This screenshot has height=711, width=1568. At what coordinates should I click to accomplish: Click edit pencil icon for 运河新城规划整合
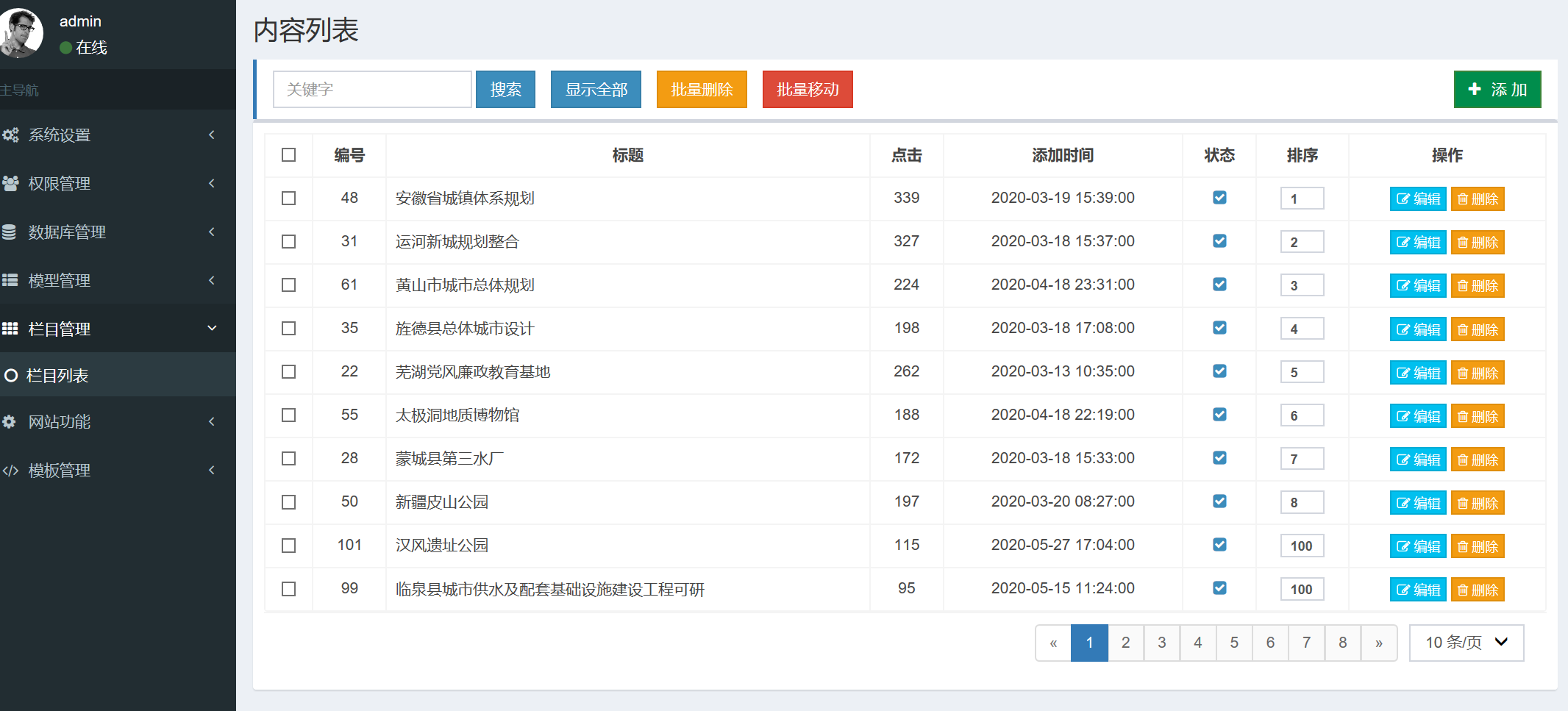[1403, 243]
